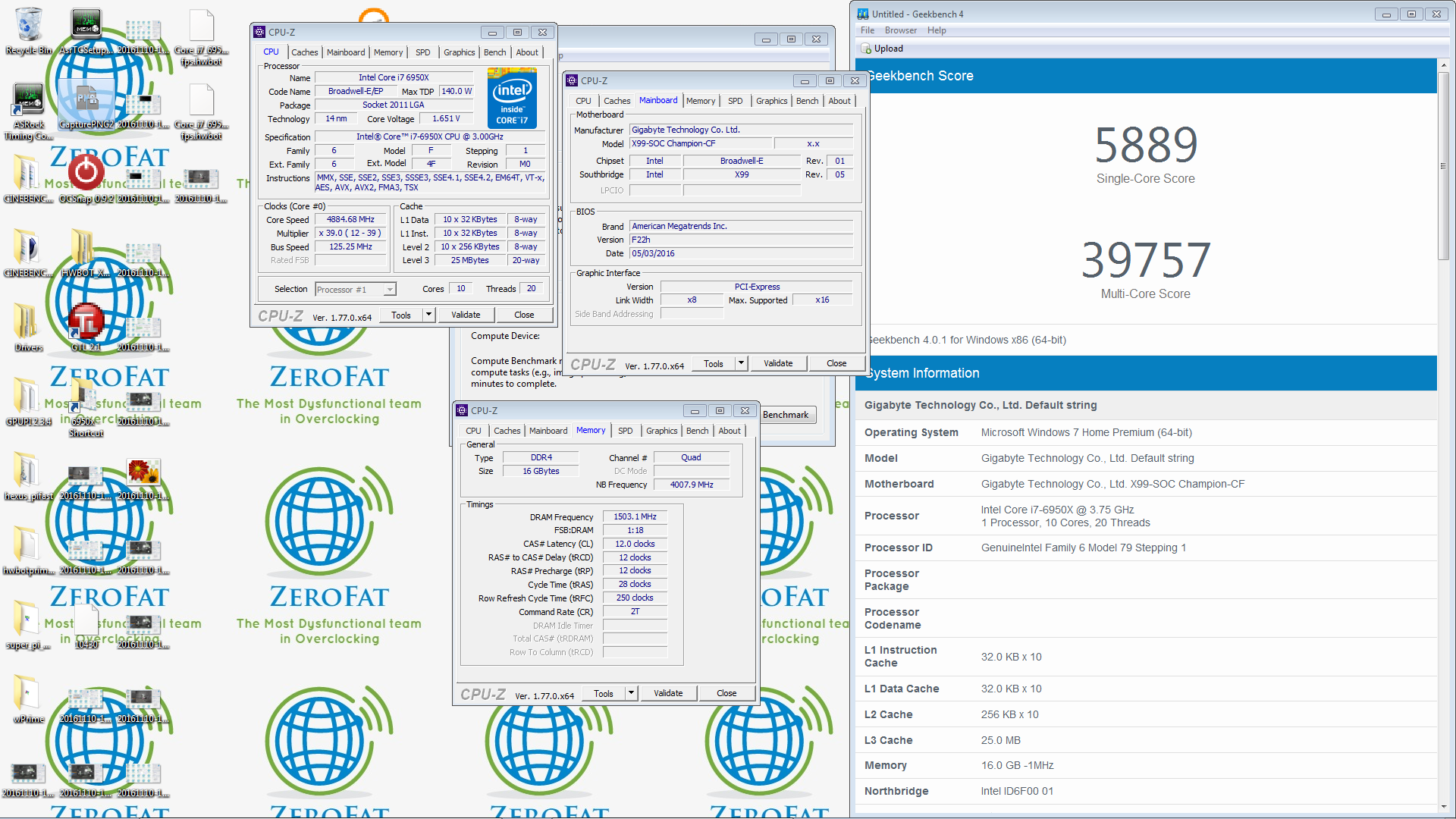Switch to Caches tab in CPU-Z CPU window
Viewport: 1456px width, 819px height.
pyautogui.click(x=304, y=52)
